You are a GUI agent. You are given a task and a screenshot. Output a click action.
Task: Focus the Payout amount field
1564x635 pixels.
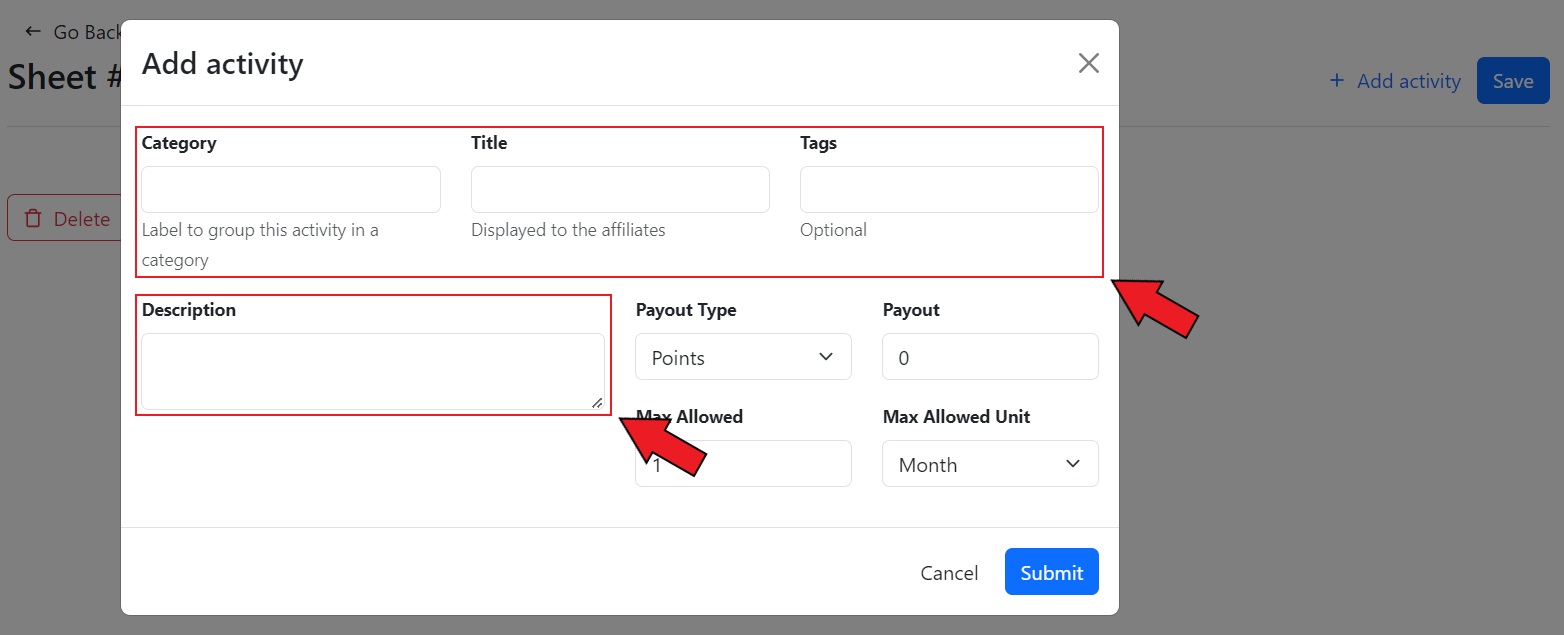click(x=990, y=357)
